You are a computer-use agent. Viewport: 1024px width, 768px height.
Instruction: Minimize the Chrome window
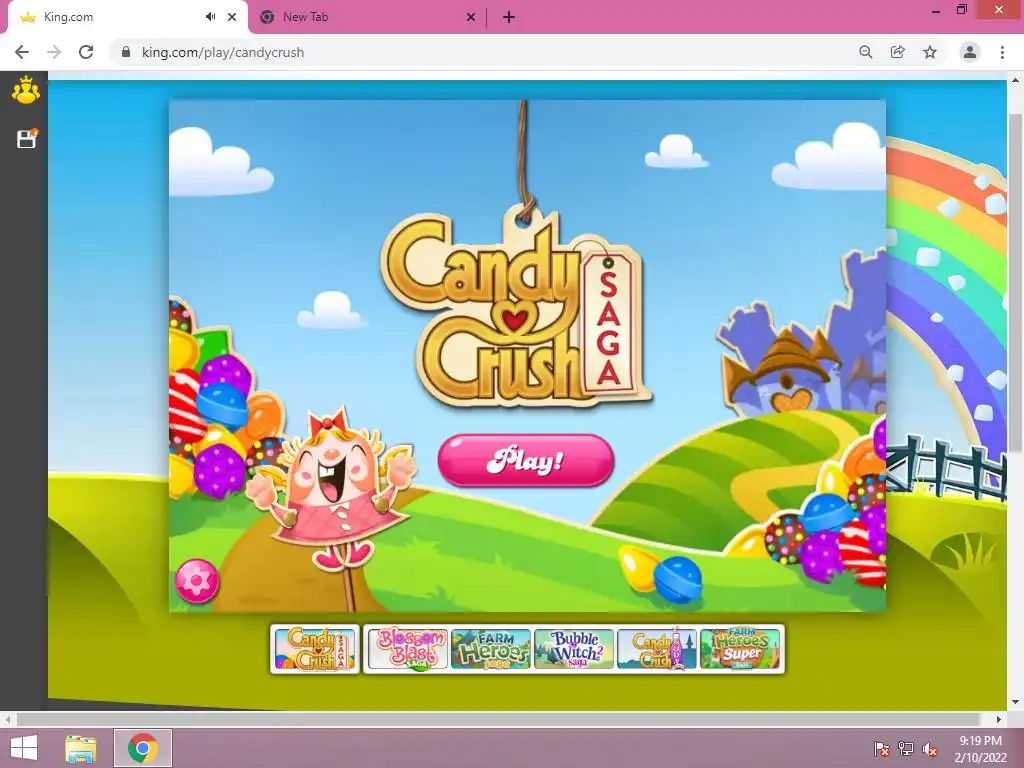point(936,11)
